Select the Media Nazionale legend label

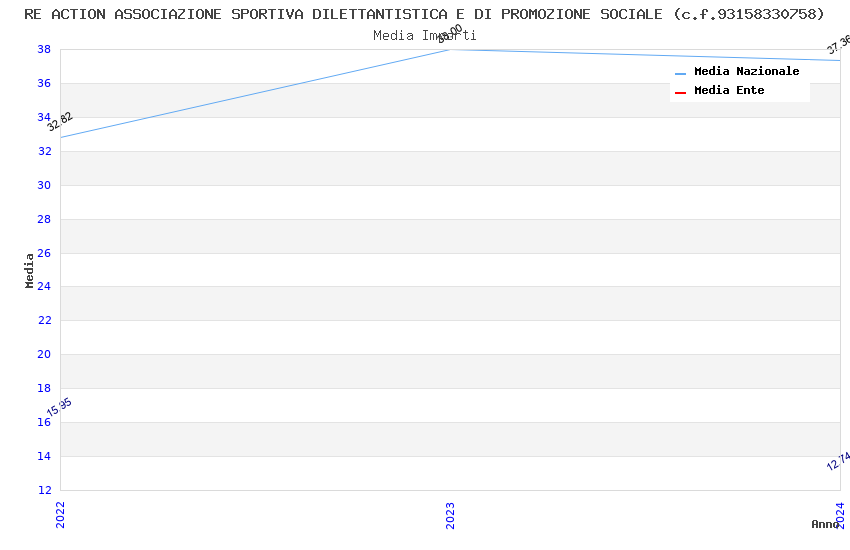point(746,72)
